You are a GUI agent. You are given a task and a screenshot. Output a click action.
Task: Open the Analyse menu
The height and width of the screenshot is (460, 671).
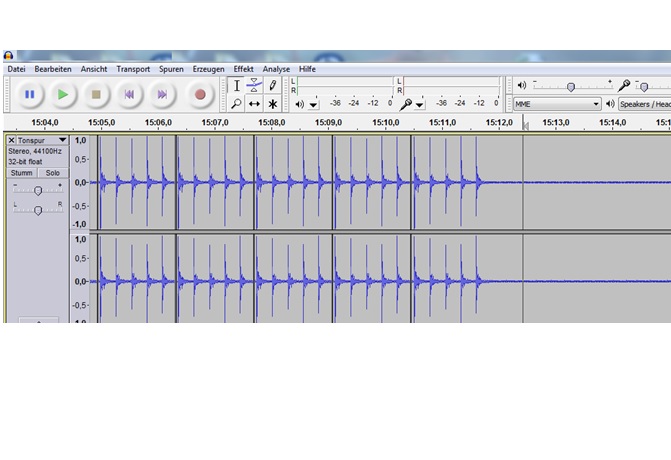pos(276,69)
